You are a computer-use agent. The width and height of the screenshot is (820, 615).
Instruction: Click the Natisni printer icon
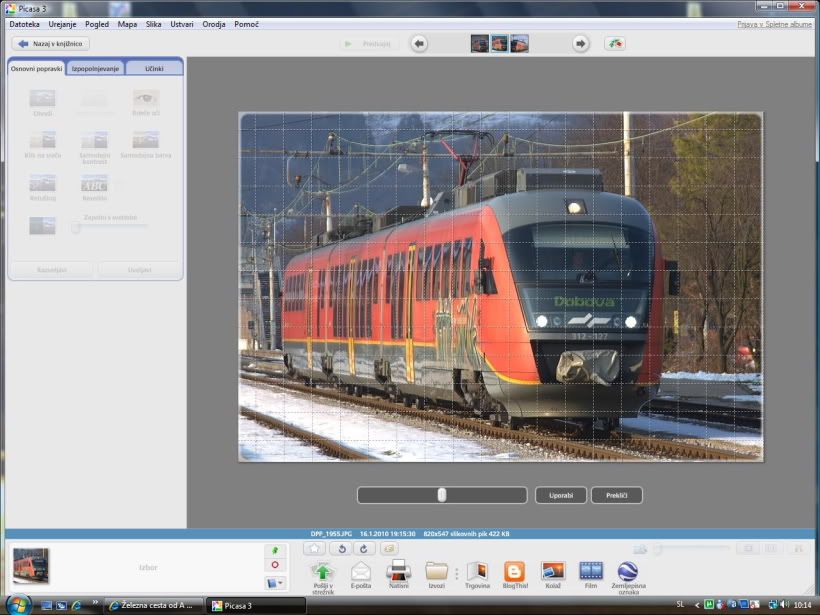click(399, 571)
